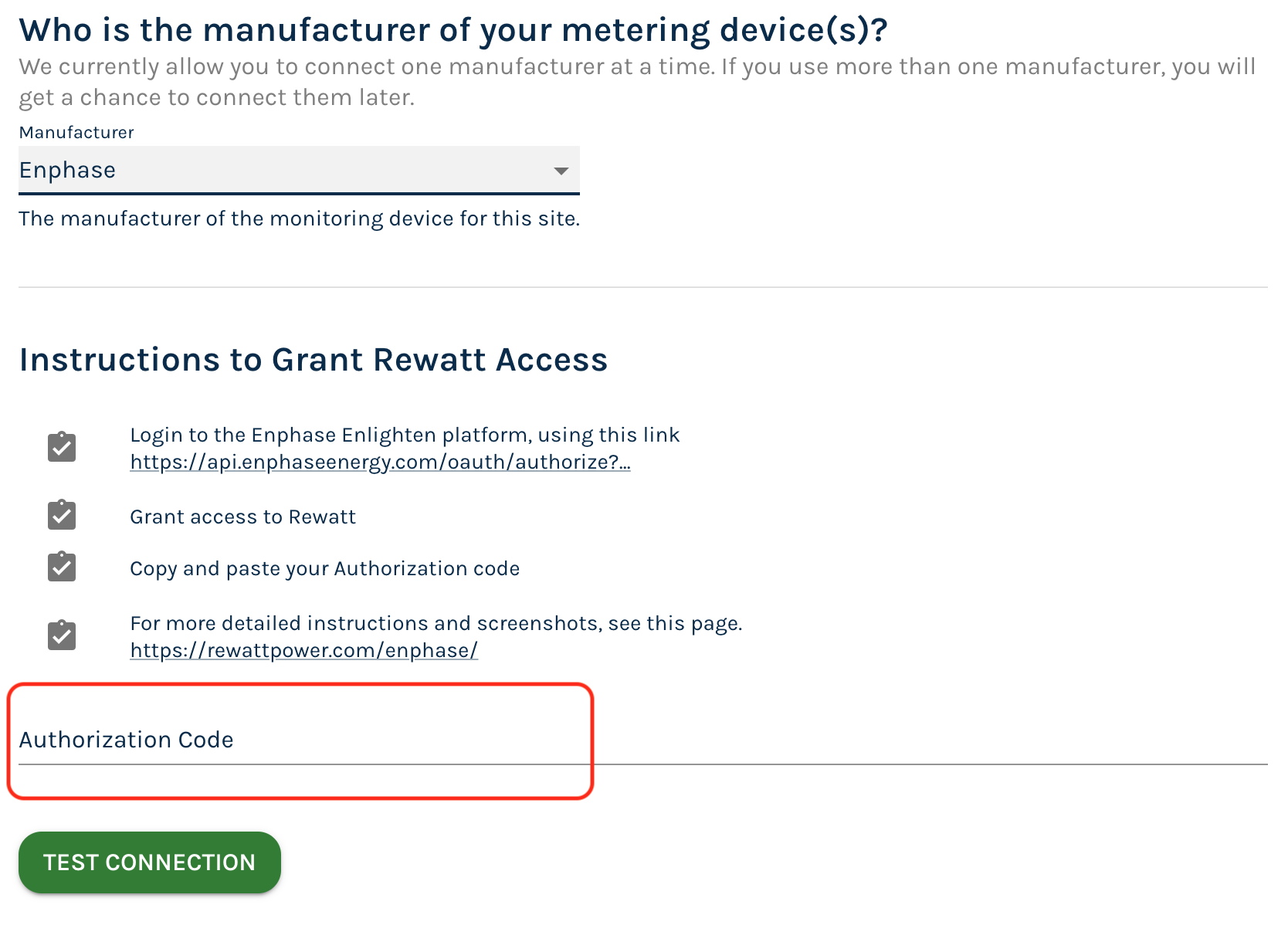Open the Enphase OAuth authorize link
The image size is (1288, 925).
click(x=380, y=462)
